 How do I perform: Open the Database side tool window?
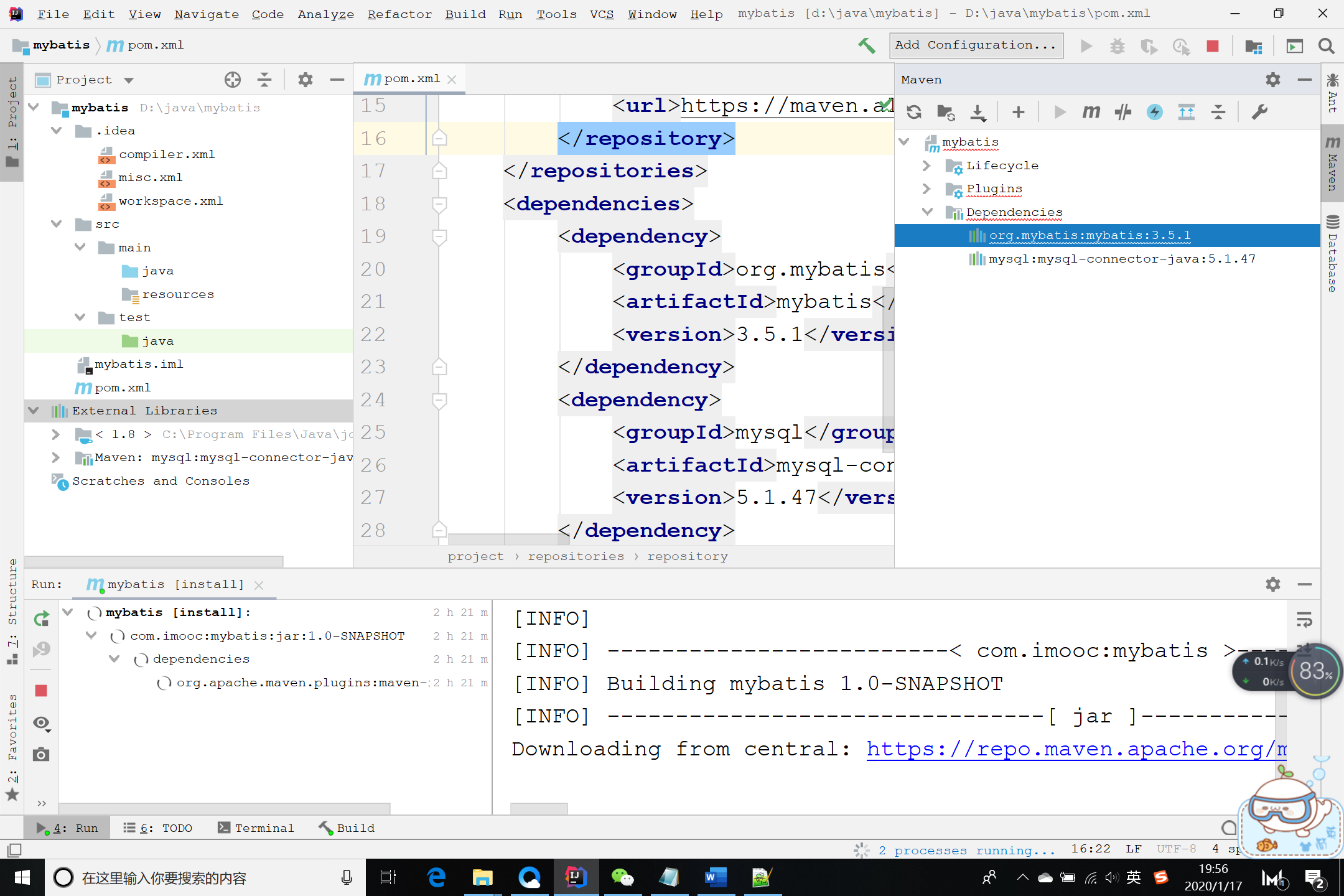coord(1332,254)
